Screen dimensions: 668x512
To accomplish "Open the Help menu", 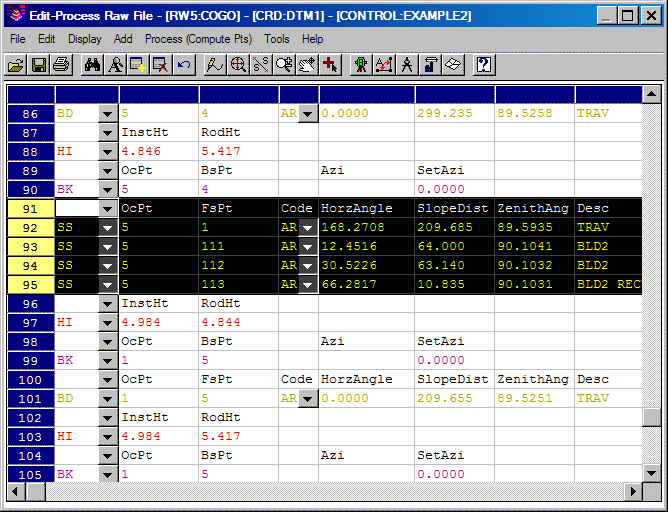I will (313, 39).
